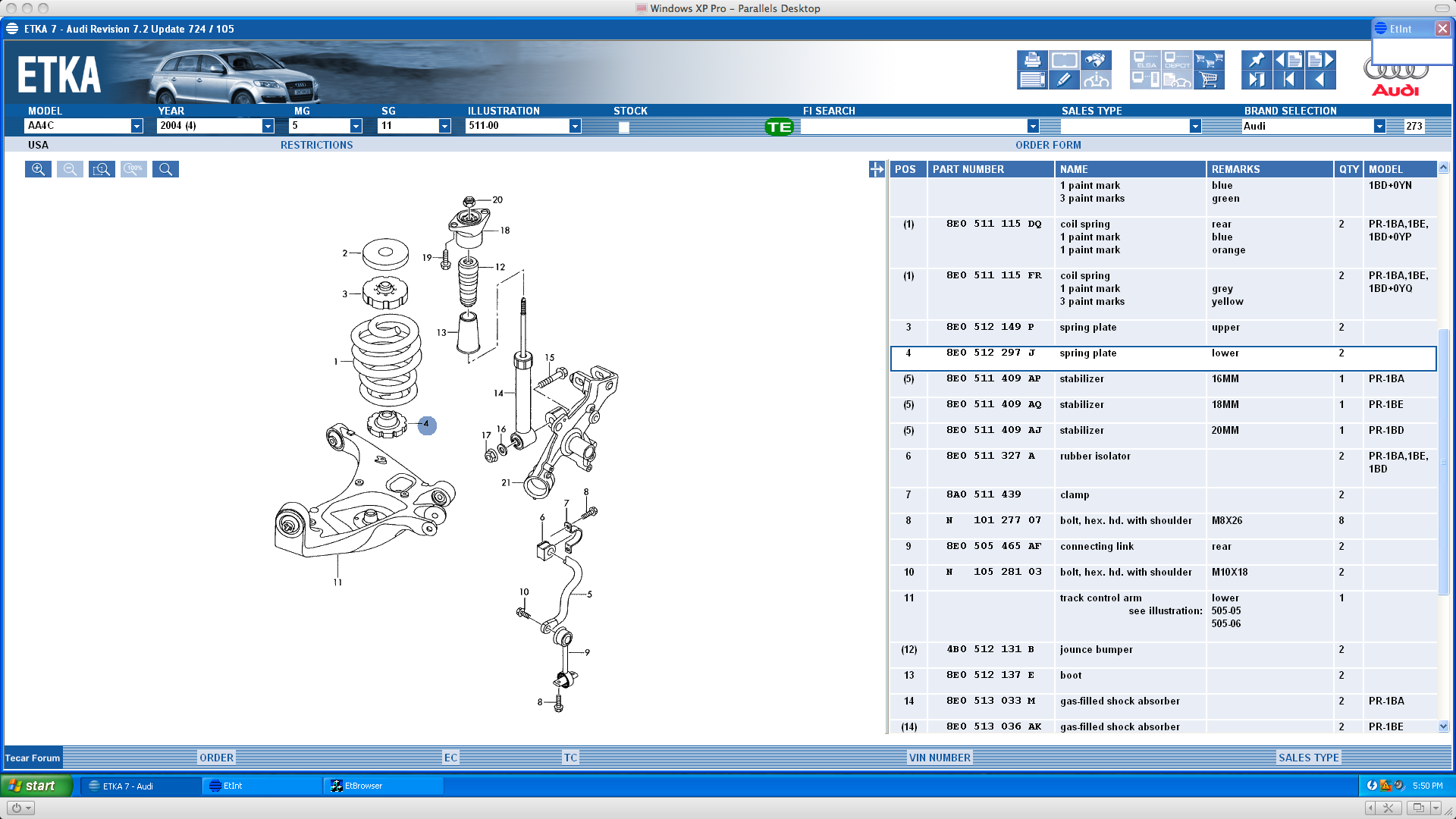This screenshot has height=819, width=1456.
Task: Click the Tecar Forum label
Action: [33, 758]
